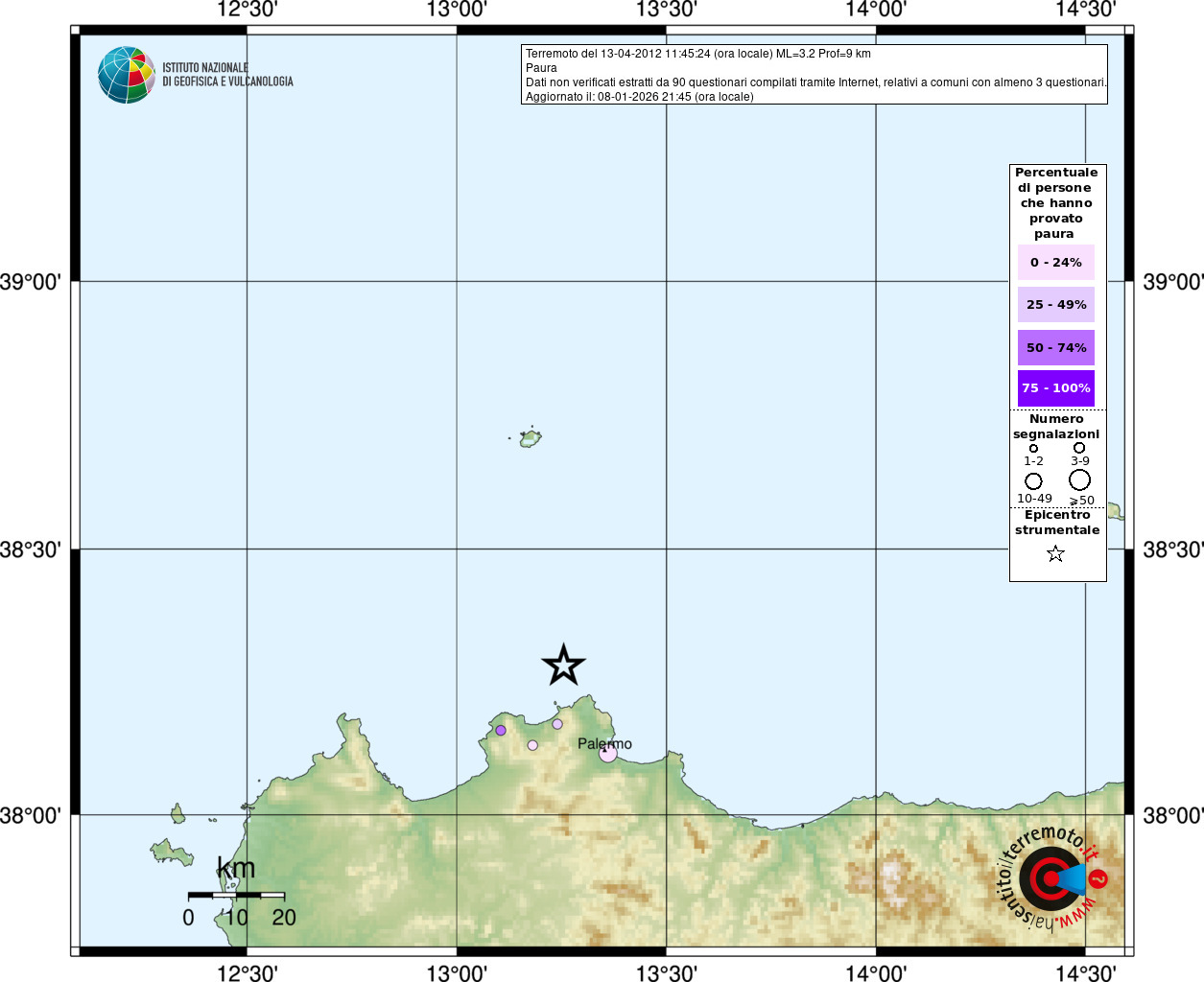Click the dark purple report marker on the coast
This screenshot has width=1204, height=982.
[501, 731]
